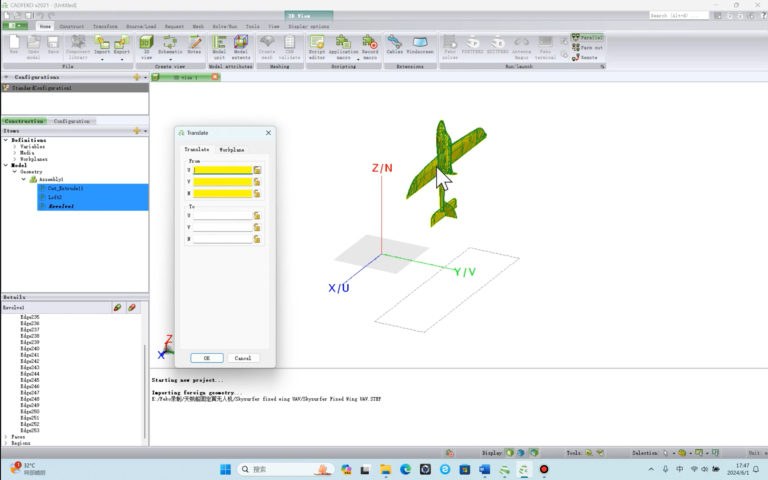This screenshot has width=768, height=480.
Task: Click the New model icon
Action: (14, 45)
